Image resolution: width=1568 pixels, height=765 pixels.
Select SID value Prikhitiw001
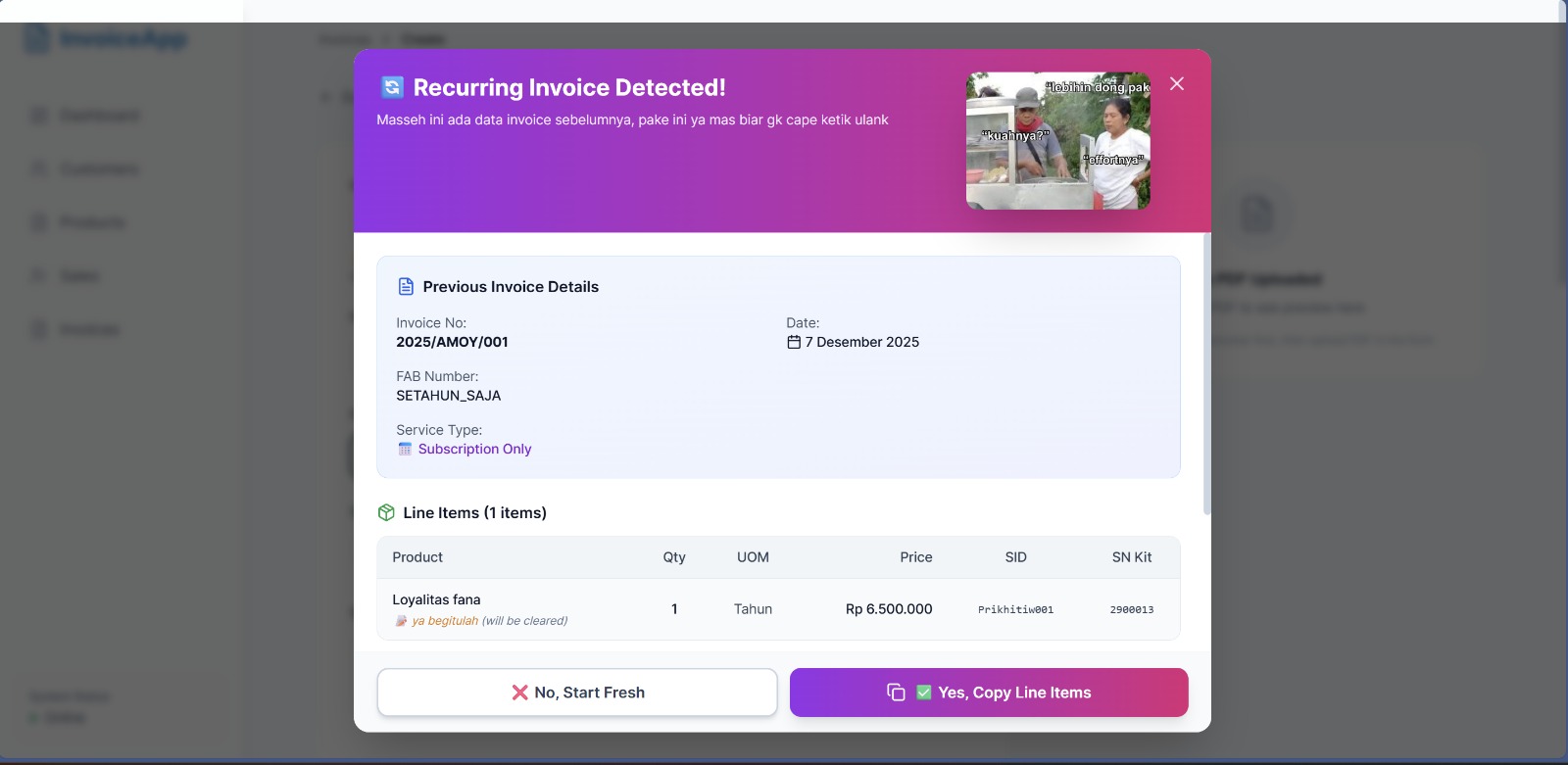coord(1015,609)
